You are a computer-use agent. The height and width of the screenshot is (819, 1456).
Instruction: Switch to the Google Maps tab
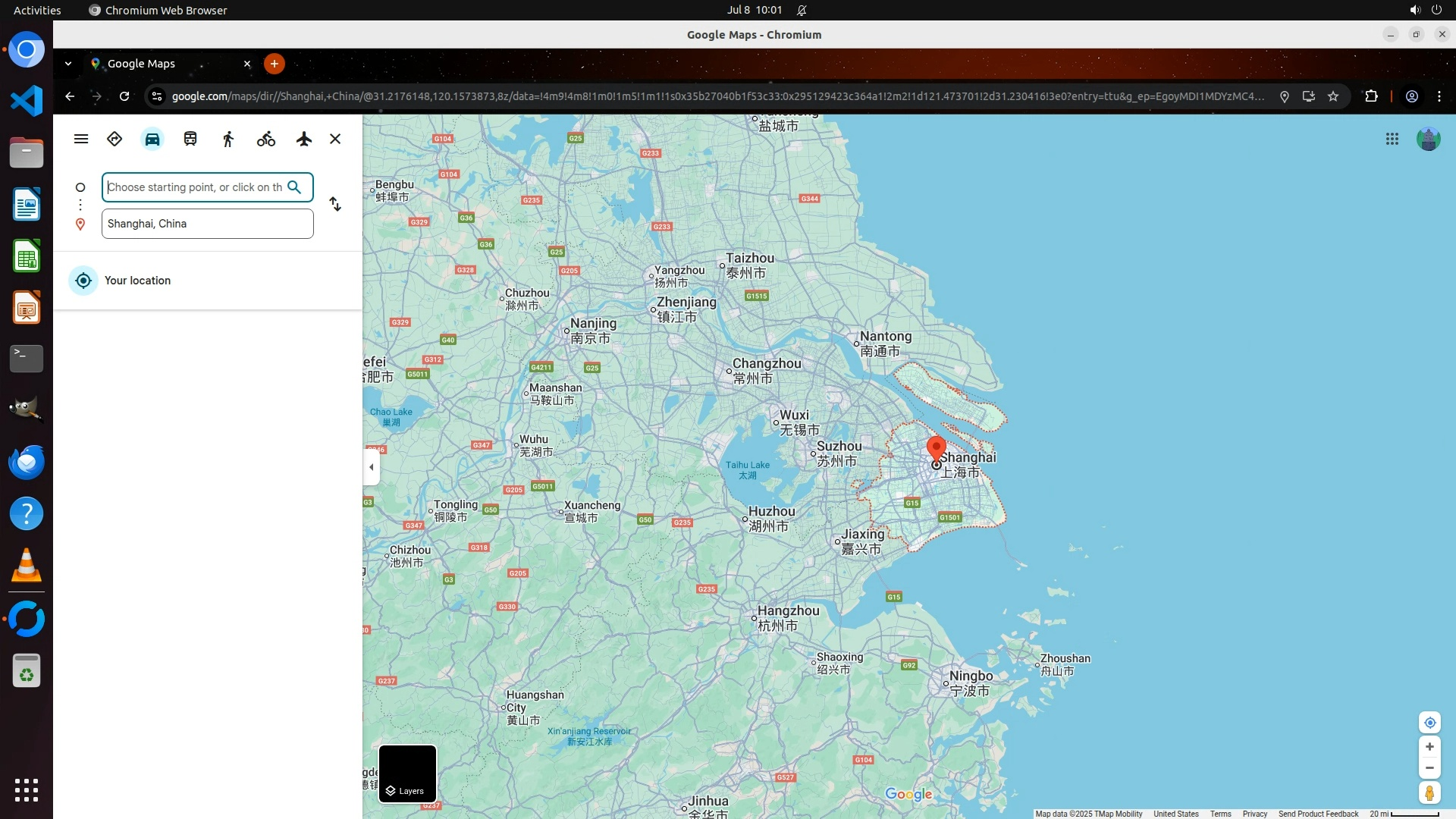[x=167, y=64]
